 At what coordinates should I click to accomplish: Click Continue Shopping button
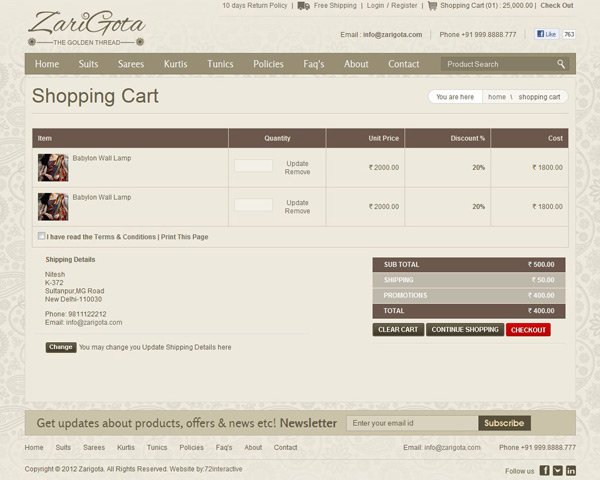[465, 330]
